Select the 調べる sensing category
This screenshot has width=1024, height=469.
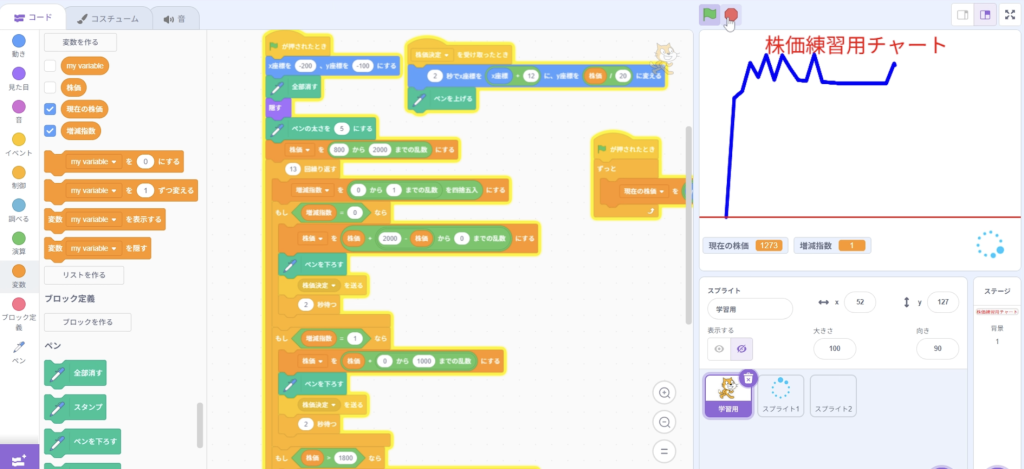[19, 210]
